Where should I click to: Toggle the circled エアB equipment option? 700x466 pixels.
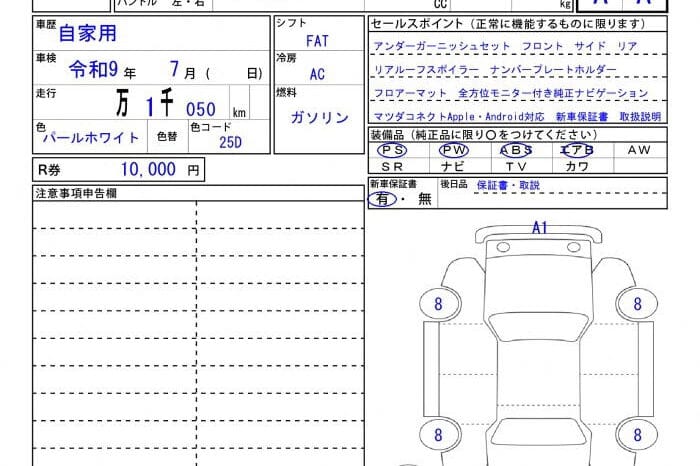coord(577,150)
